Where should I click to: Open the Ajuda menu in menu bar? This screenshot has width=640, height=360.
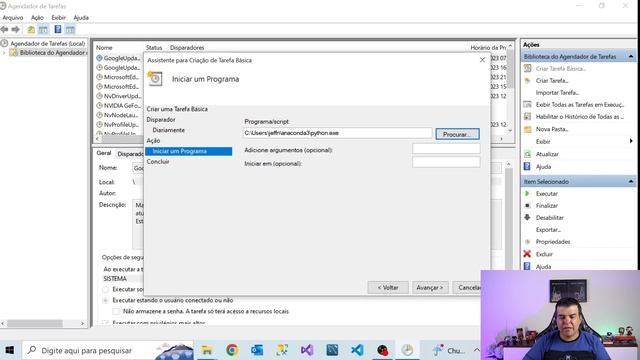[81, 18]
